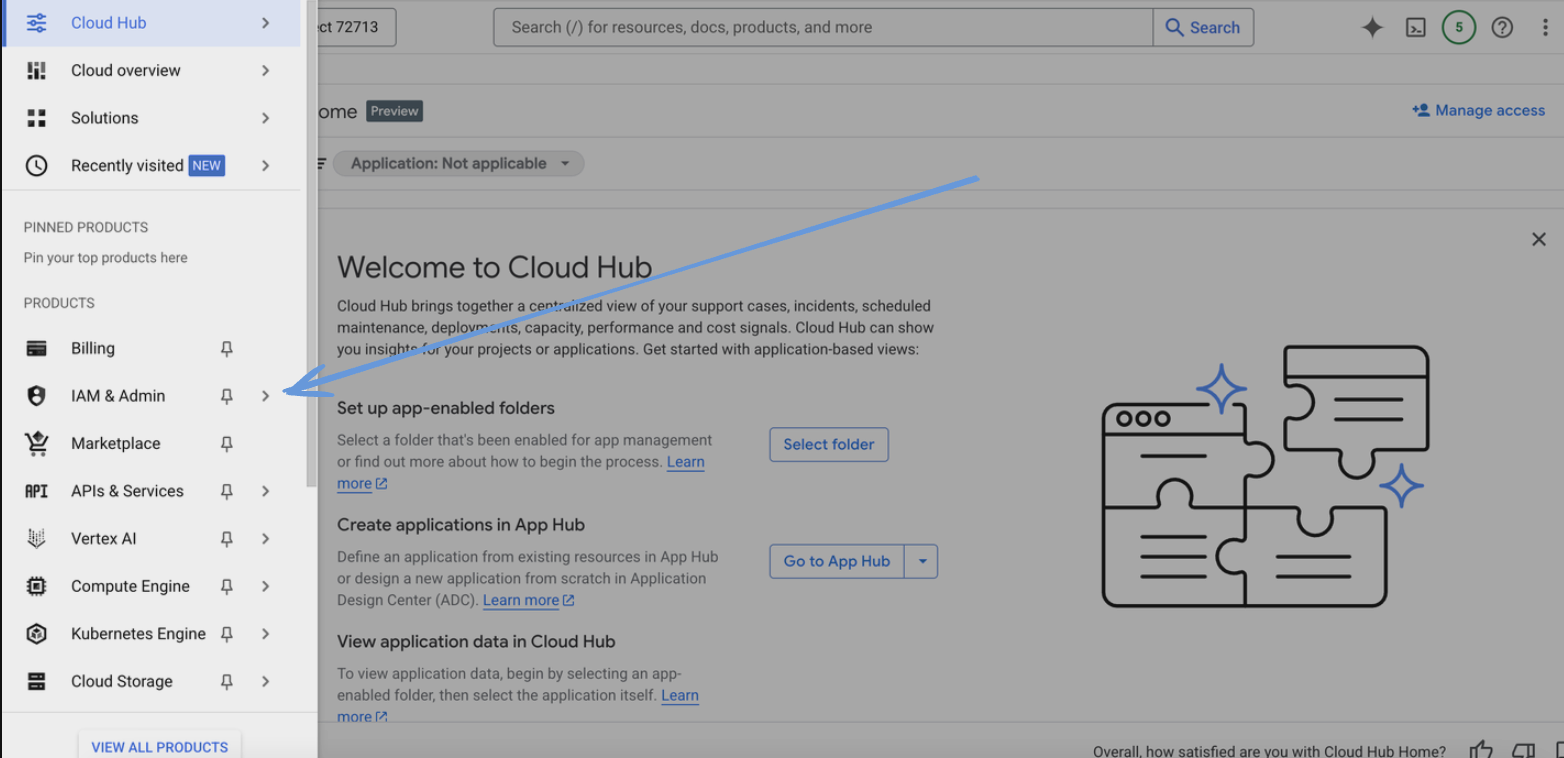Viewport: 1564px width, 758px height.
Task: Open the Application: Not applicable dropdown
Action: (458, 164)
